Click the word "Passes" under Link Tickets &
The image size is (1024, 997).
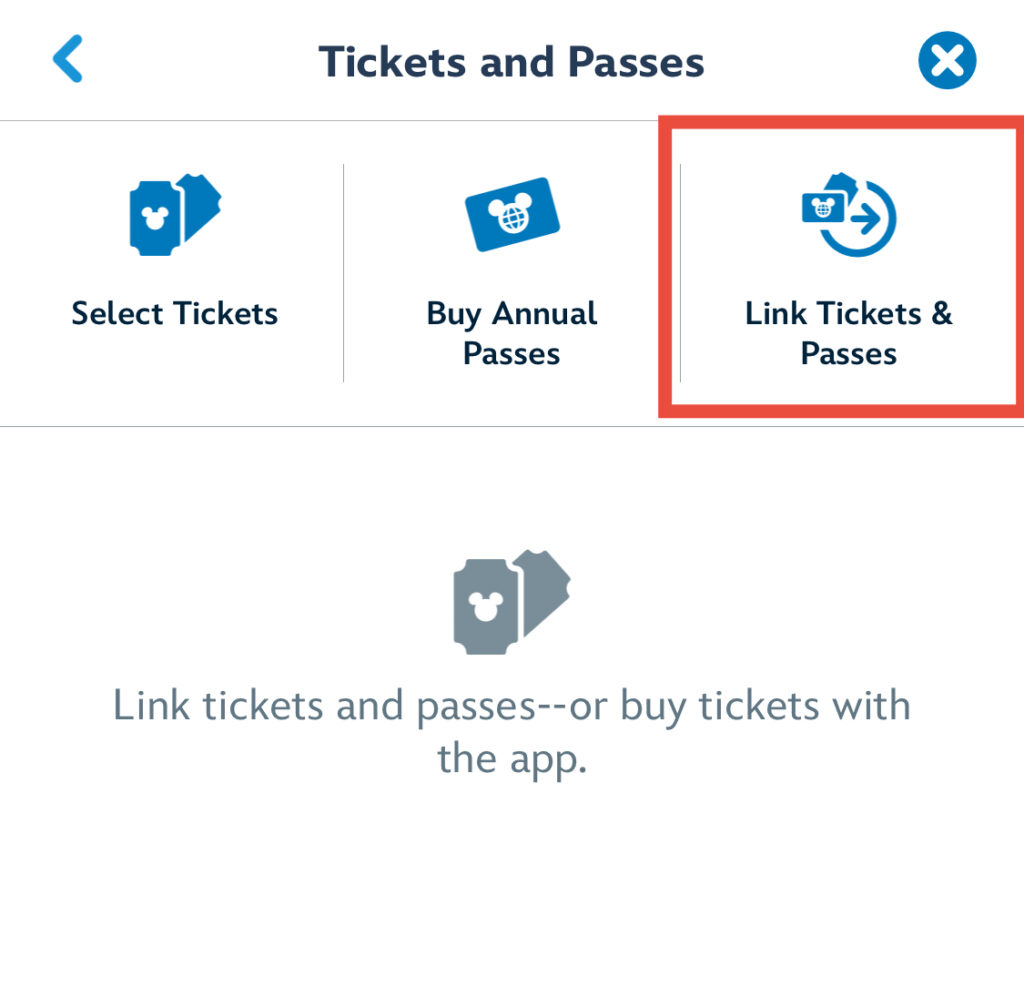[x=849, y=354]
